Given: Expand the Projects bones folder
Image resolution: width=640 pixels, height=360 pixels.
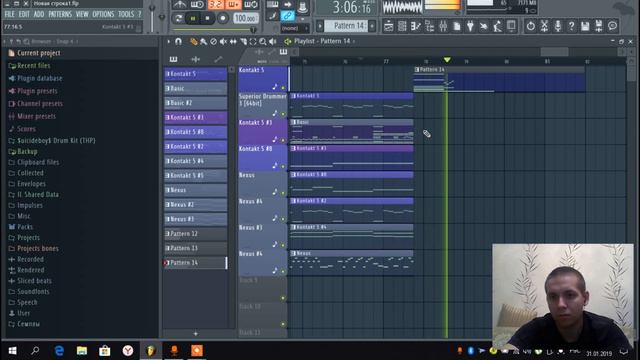Looking at the screenshot, I should 38,249.
